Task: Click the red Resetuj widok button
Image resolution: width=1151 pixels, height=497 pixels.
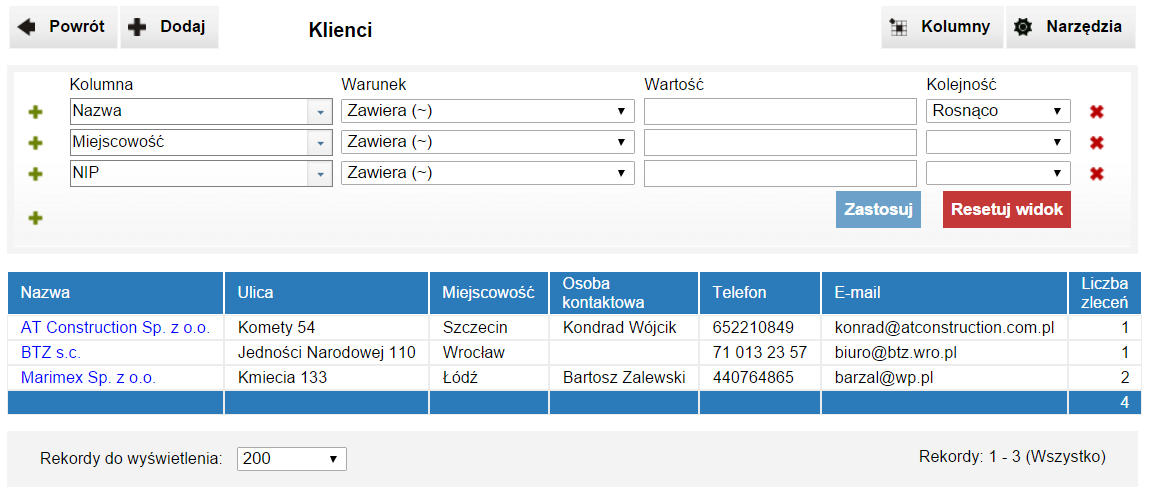Action: tap(1006, 210)
